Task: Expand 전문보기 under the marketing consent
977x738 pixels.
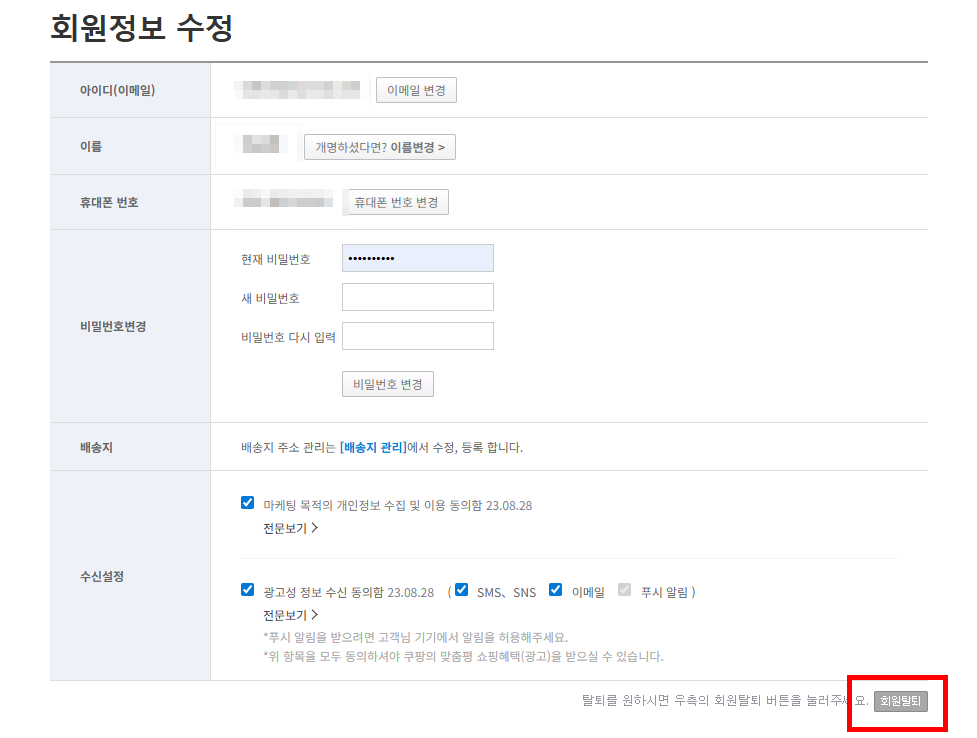Action: coord(290,528)
